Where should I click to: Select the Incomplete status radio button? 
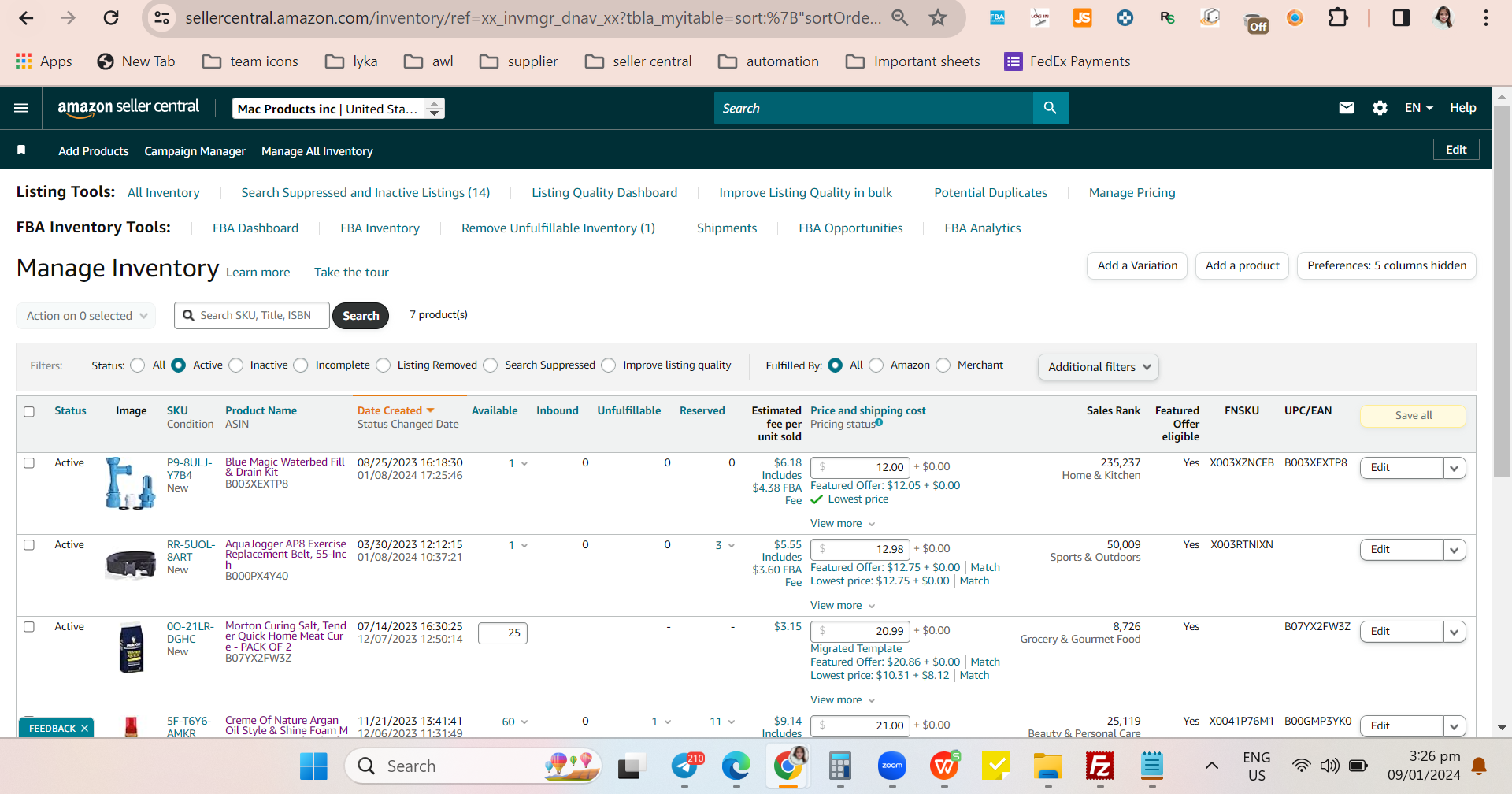[301, 365]
